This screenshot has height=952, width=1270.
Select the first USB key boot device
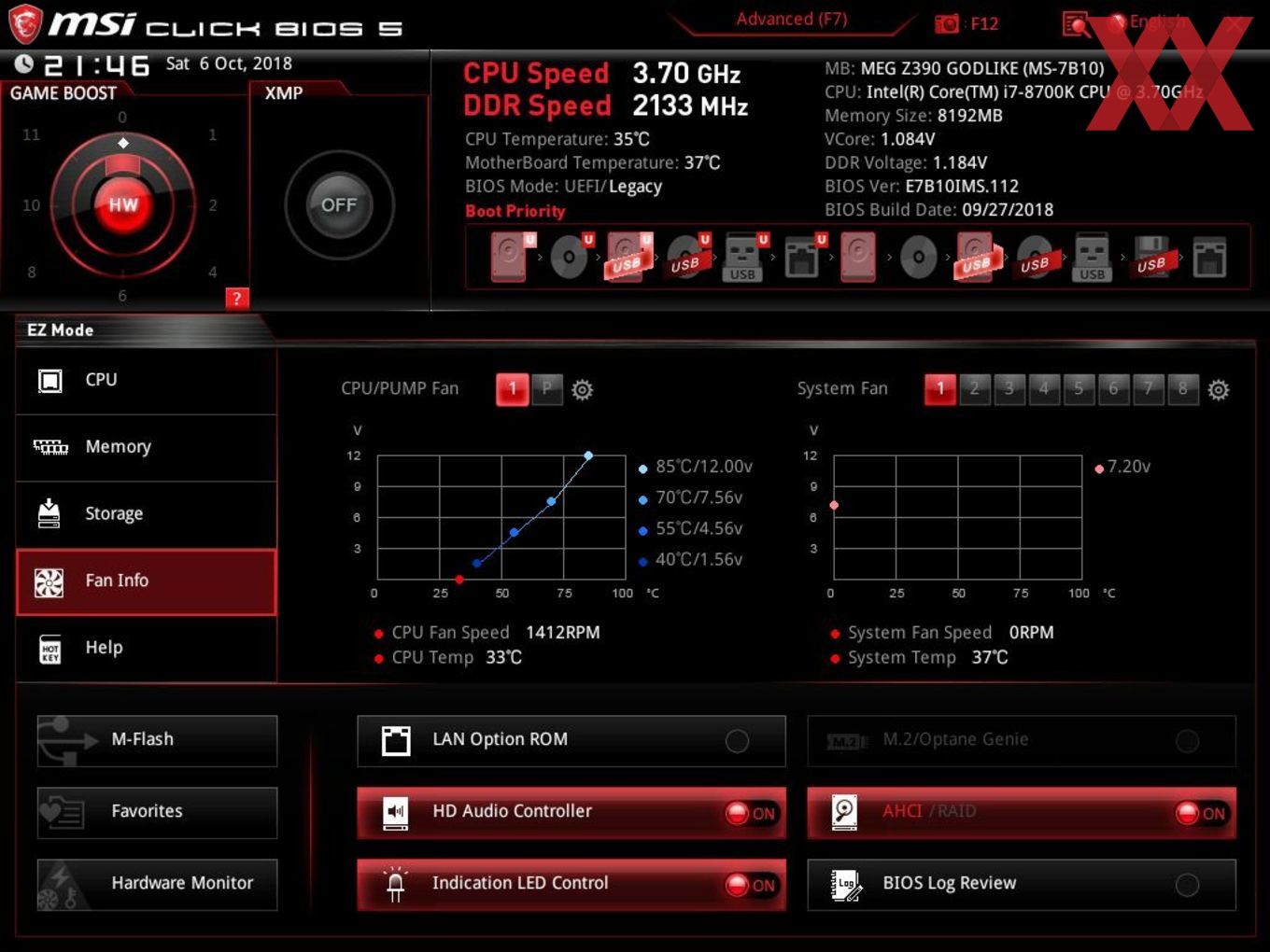point(743,258)
